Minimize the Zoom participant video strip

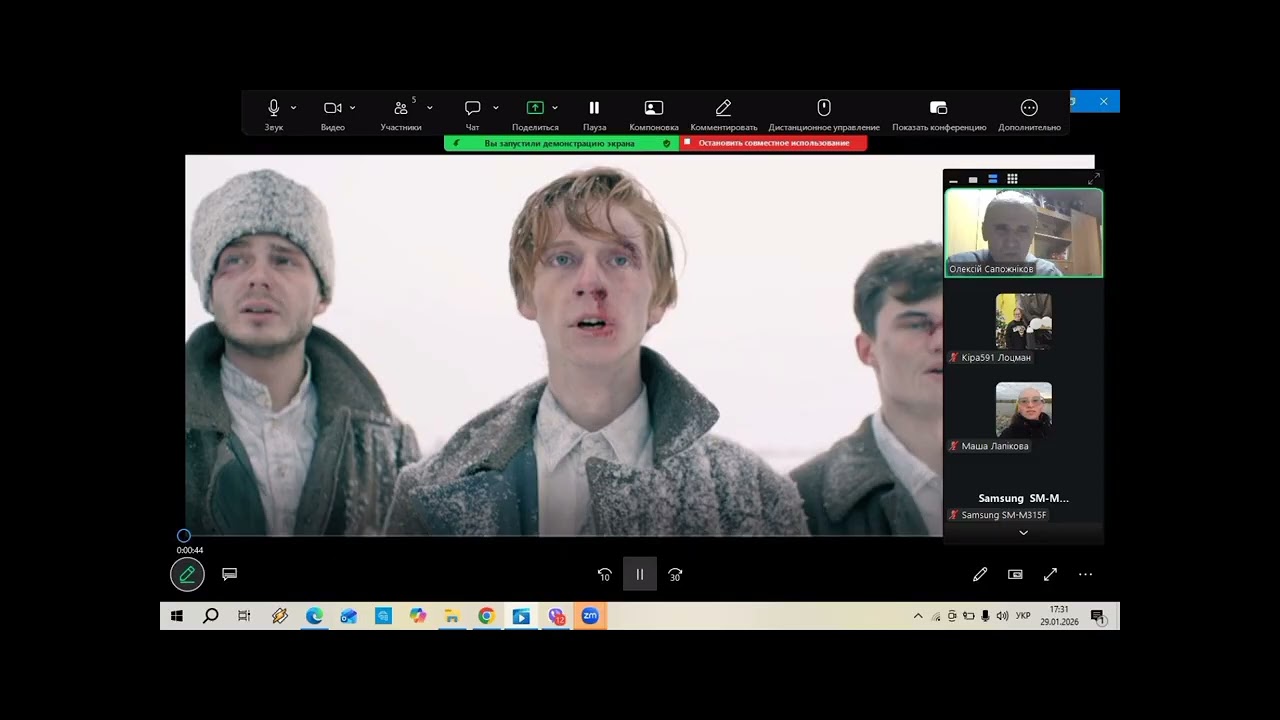[x=953, y=180]
